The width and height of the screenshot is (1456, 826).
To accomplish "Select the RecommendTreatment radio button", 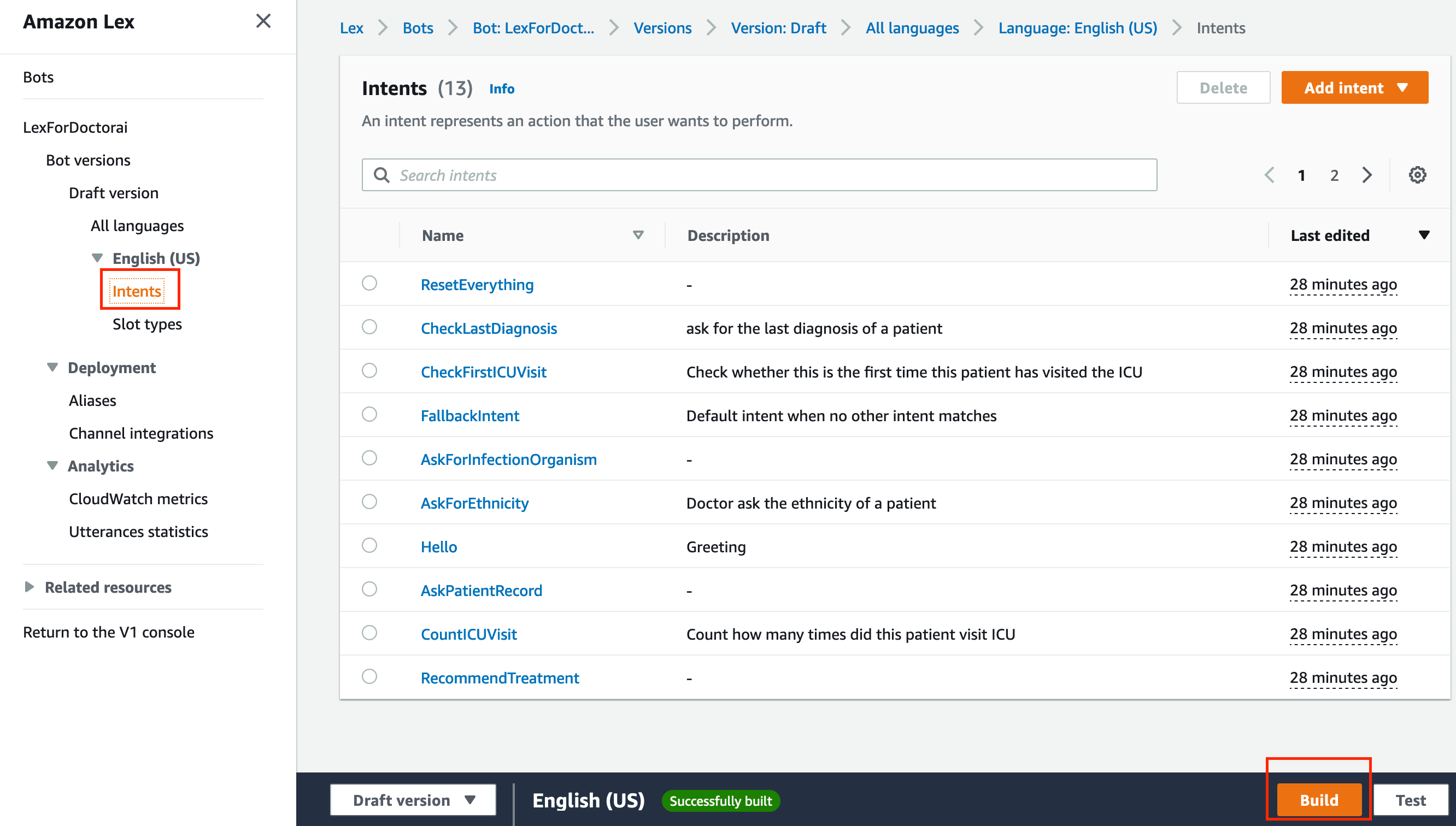I will click(x=369, y=676).
